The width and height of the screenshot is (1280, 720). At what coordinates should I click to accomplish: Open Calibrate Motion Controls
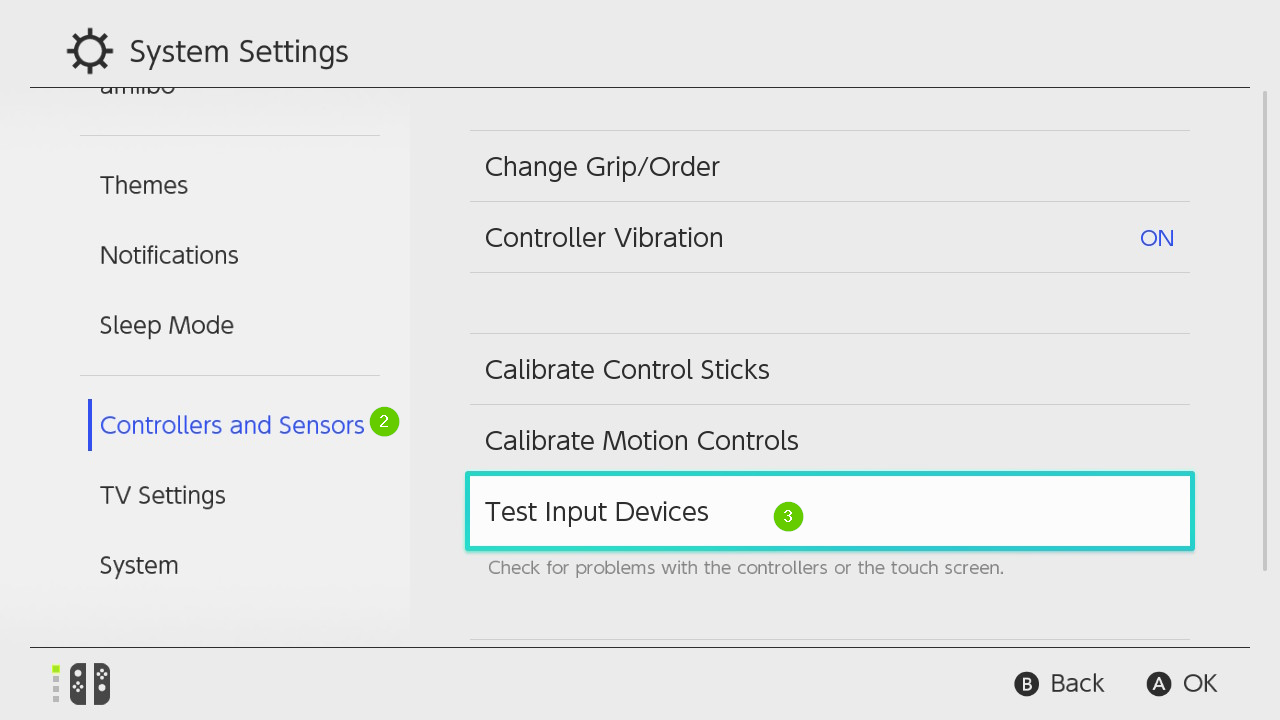[641, 440]
